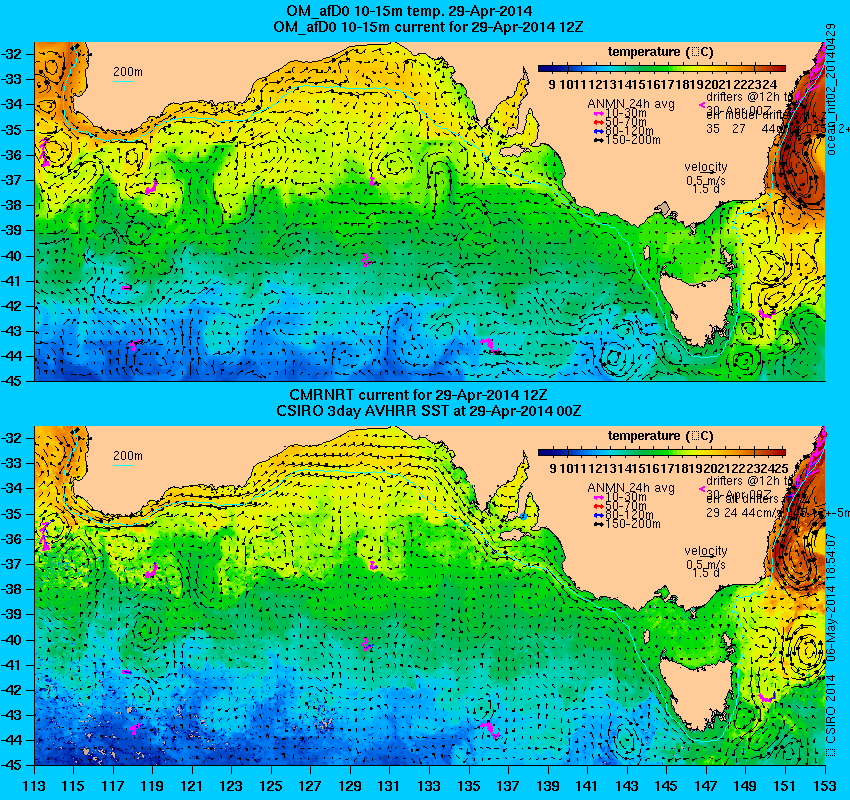Click longitude label '153' on bottom axis

click(x=824, y=786)
